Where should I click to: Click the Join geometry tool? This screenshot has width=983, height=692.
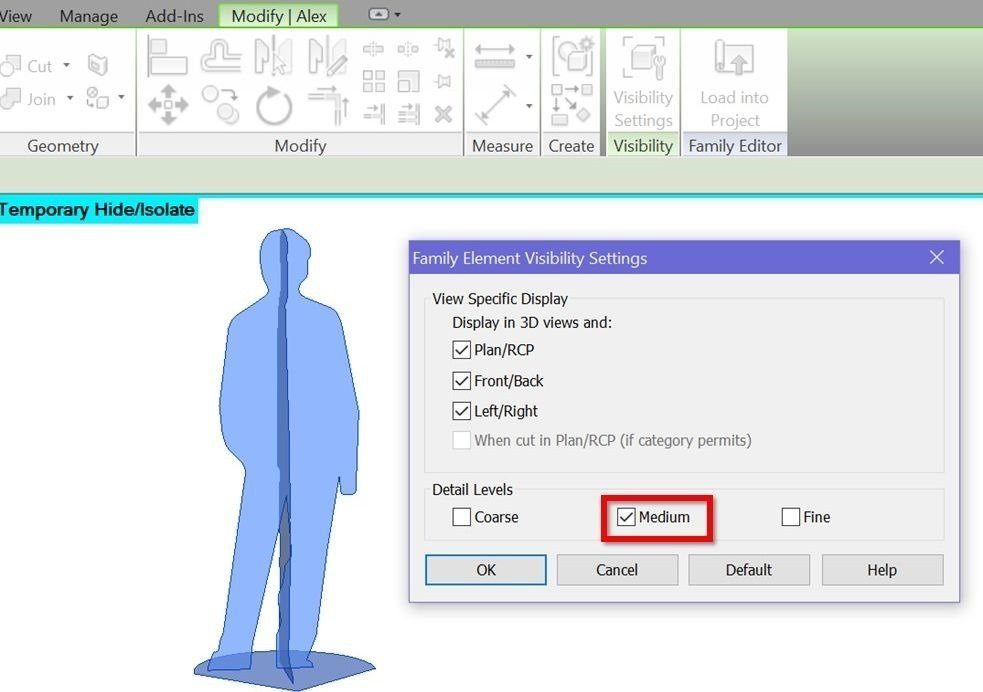point(28,98)
